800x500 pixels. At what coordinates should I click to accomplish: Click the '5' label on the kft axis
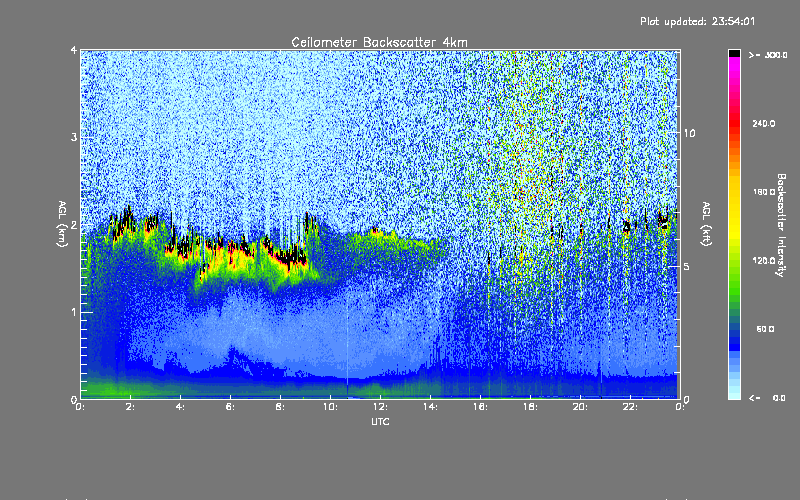click(x=686, y=266)
